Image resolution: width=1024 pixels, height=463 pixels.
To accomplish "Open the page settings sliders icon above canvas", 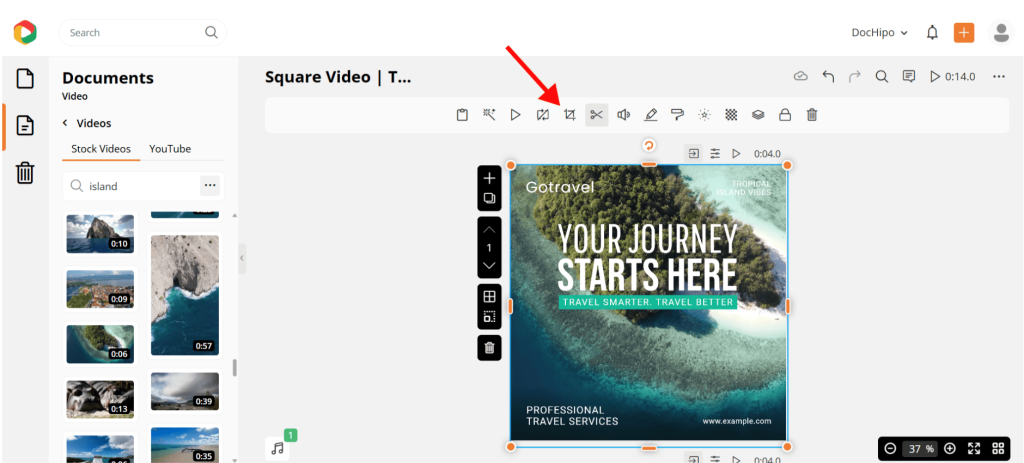I will coord(716,153).
